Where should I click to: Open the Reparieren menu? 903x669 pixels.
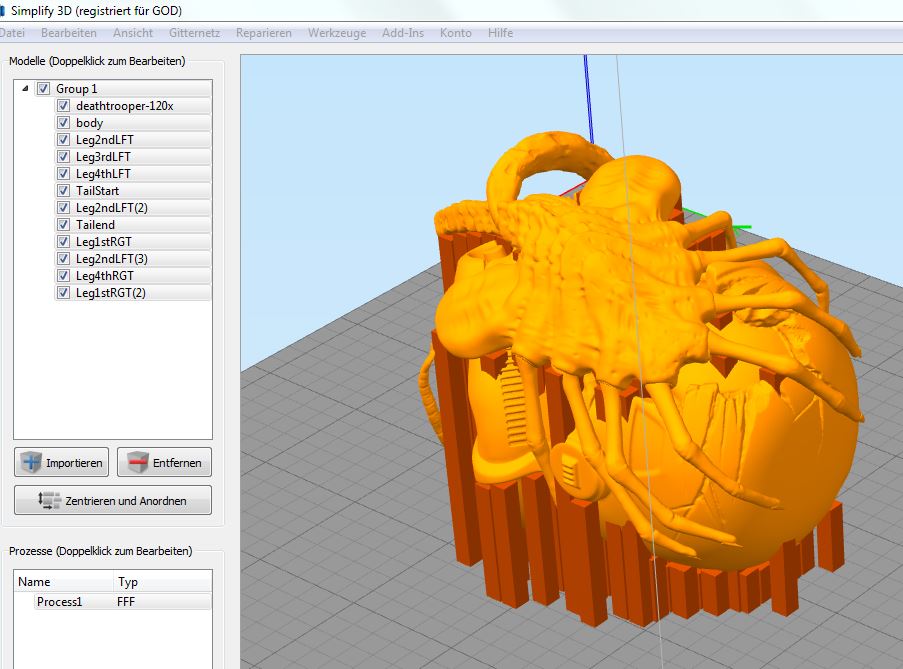click(264, 33)
